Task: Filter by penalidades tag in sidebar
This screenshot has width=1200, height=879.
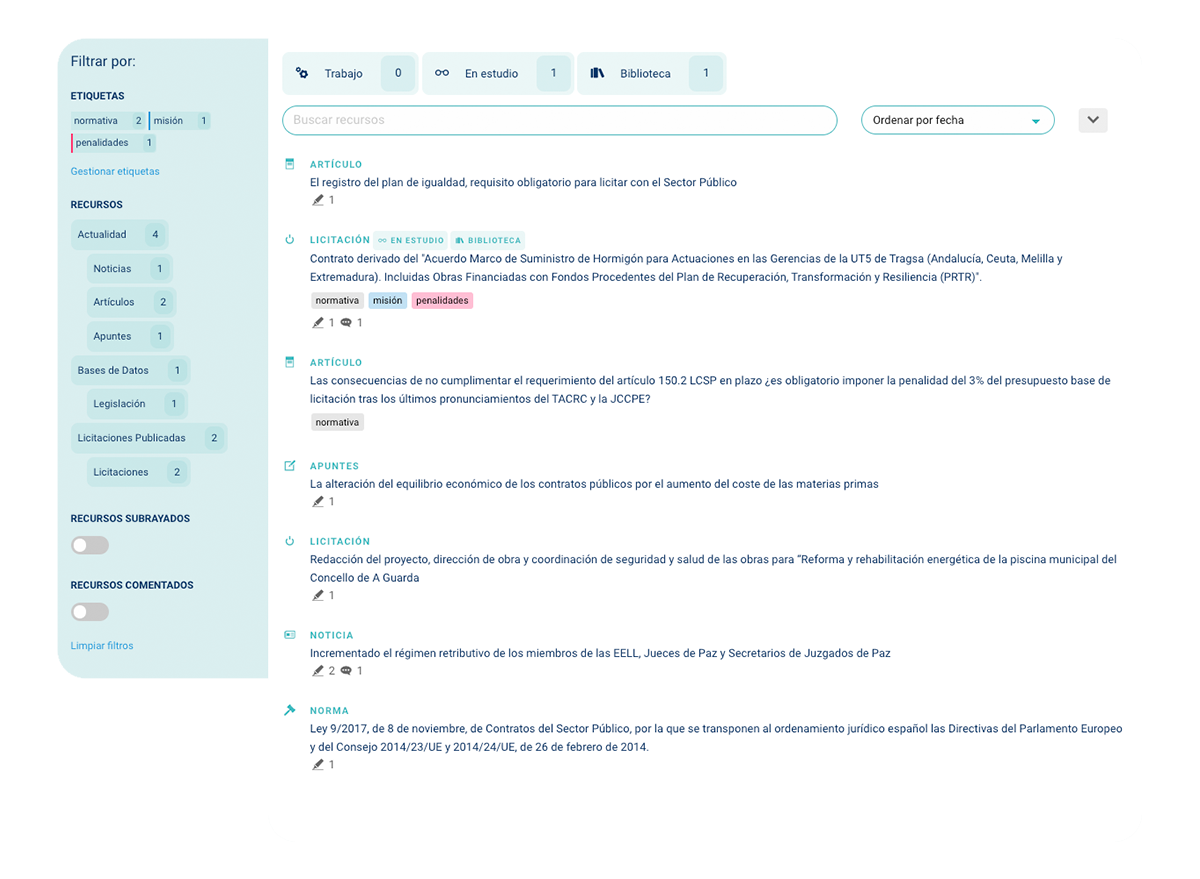Action: (x=113, y=143)
